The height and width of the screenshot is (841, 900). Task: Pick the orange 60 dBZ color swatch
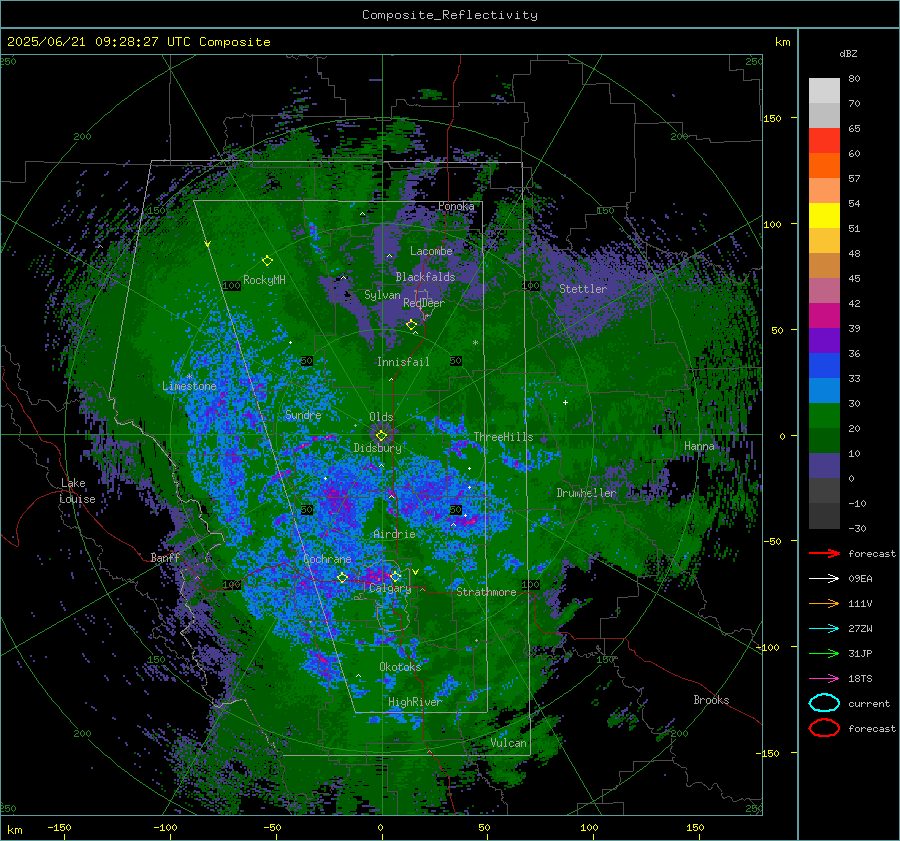pos(824,165)
